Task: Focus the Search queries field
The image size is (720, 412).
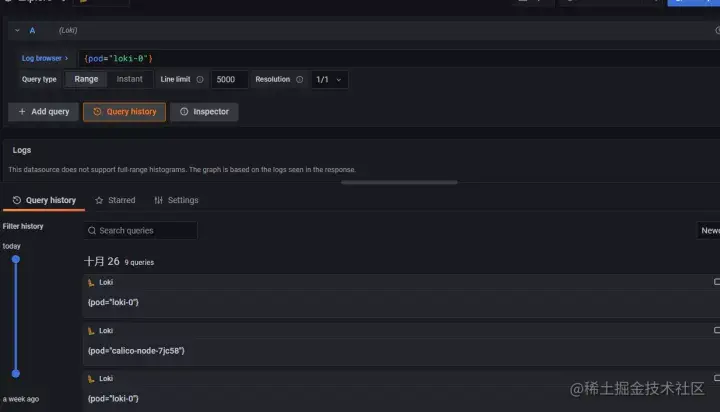Action: [x=141, y=231]
